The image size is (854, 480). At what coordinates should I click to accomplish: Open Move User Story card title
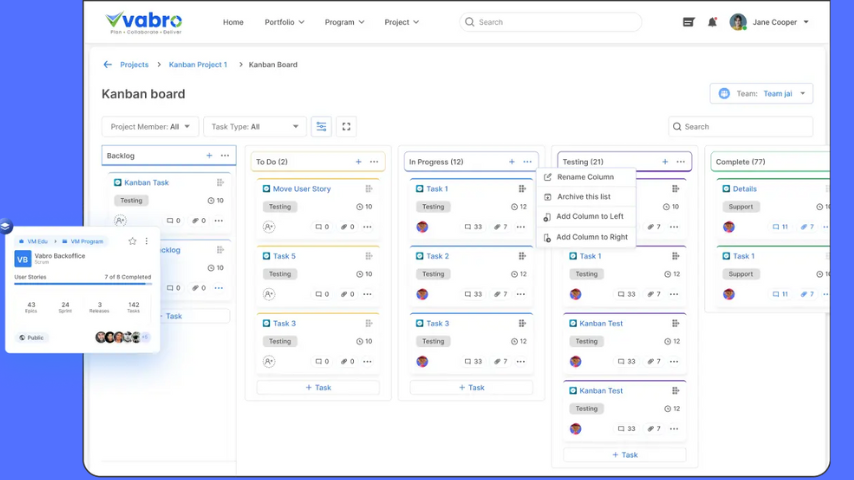pos(302,189)
